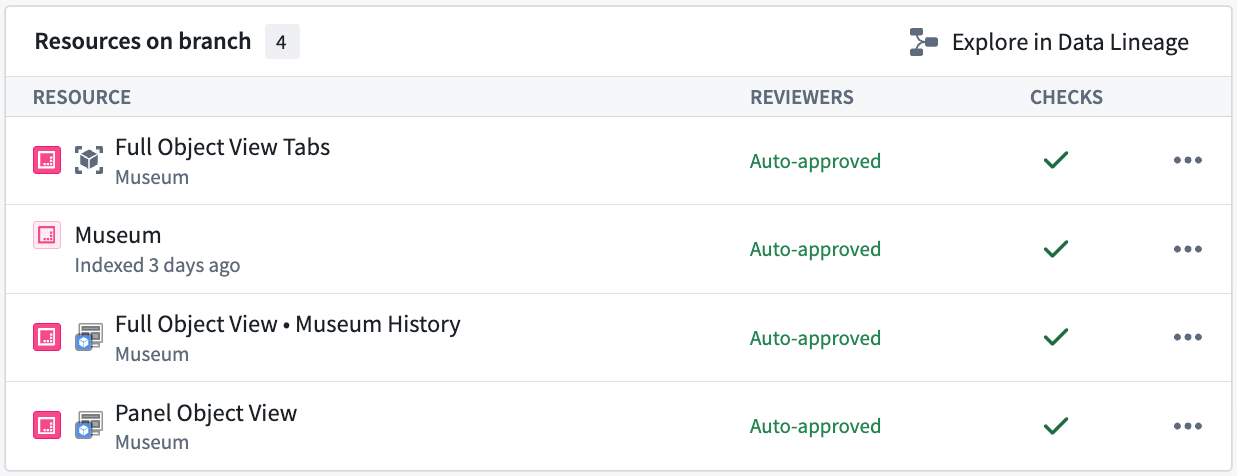Click Auto-approved status in the Museum row
The width and height of the screenshot is (1237, 476).
click(x=815, y=249)
